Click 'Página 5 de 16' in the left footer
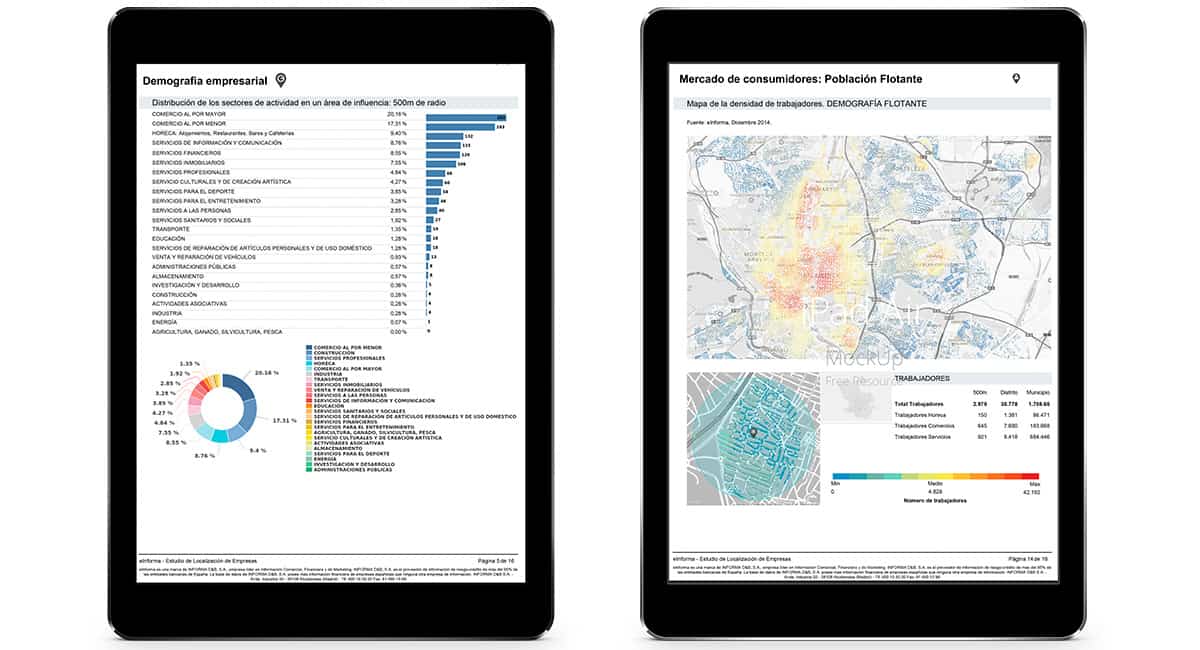Viewport: 1200px width, 650px height. (496, 562)
